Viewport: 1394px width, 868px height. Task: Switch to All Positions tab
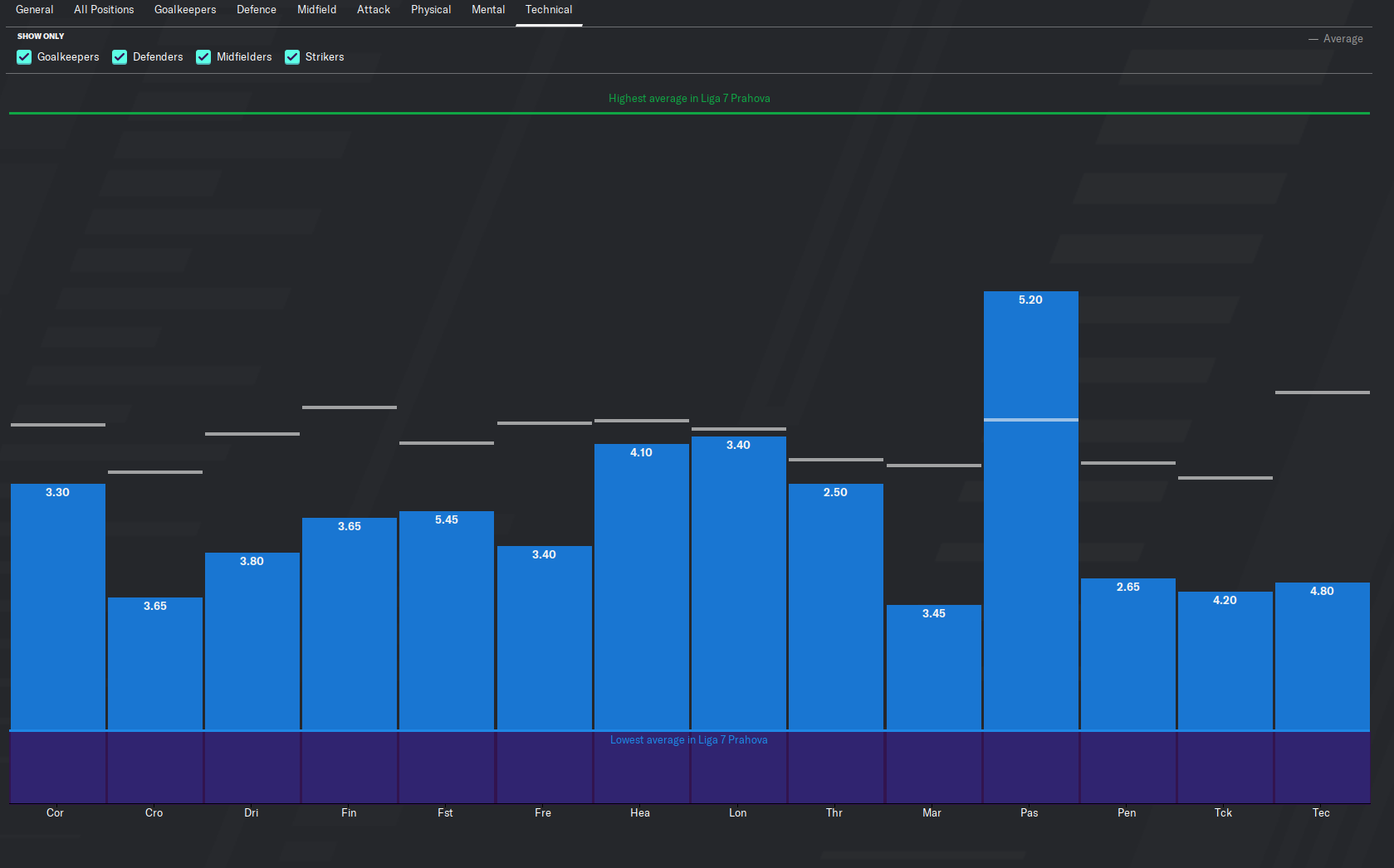click(104, 10)
